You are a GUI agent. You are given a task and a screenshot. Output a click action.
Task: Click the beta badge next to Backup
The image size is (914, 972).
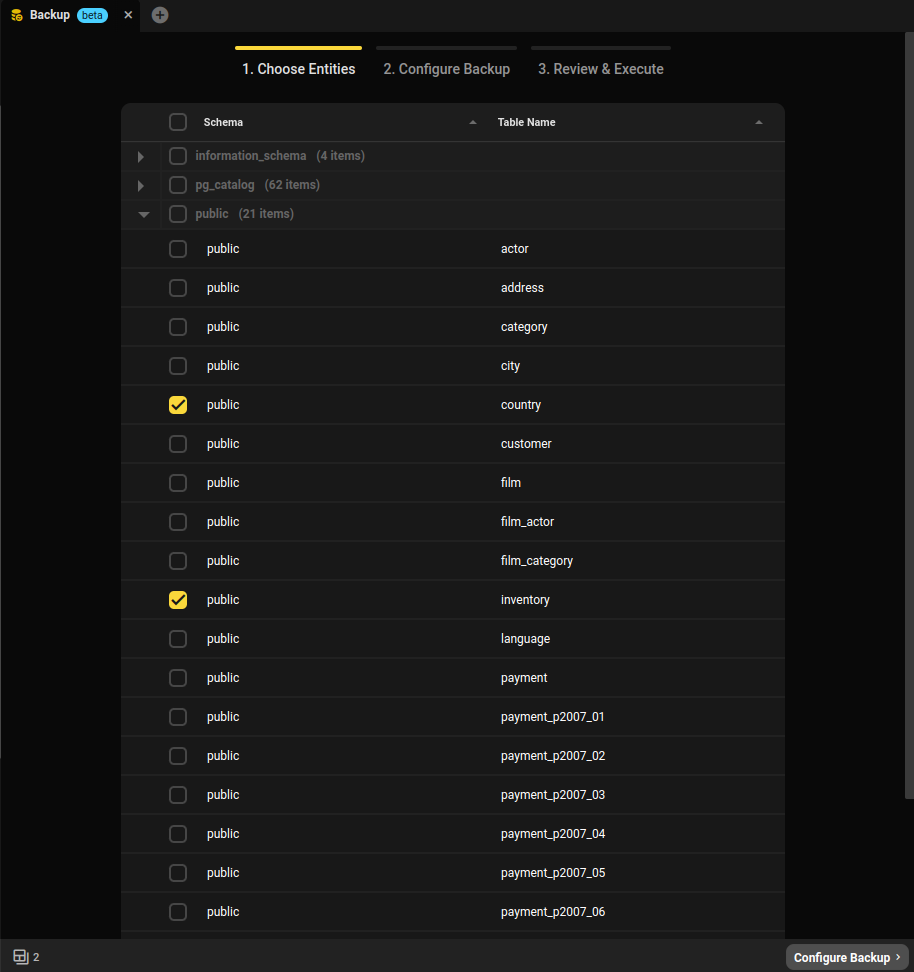pos(92,14)
